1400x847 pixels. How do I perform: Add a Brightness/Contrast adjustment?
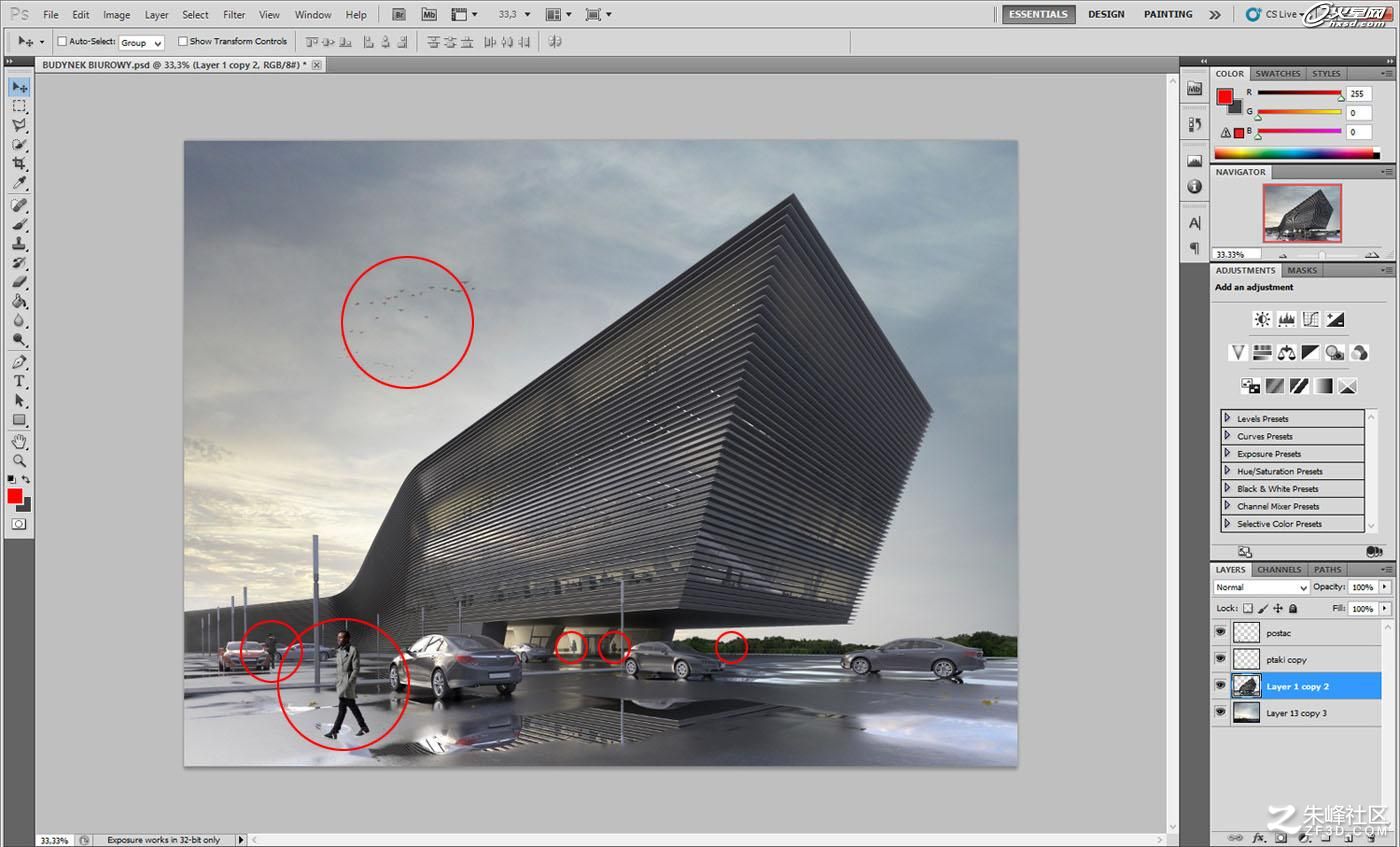1262,319
